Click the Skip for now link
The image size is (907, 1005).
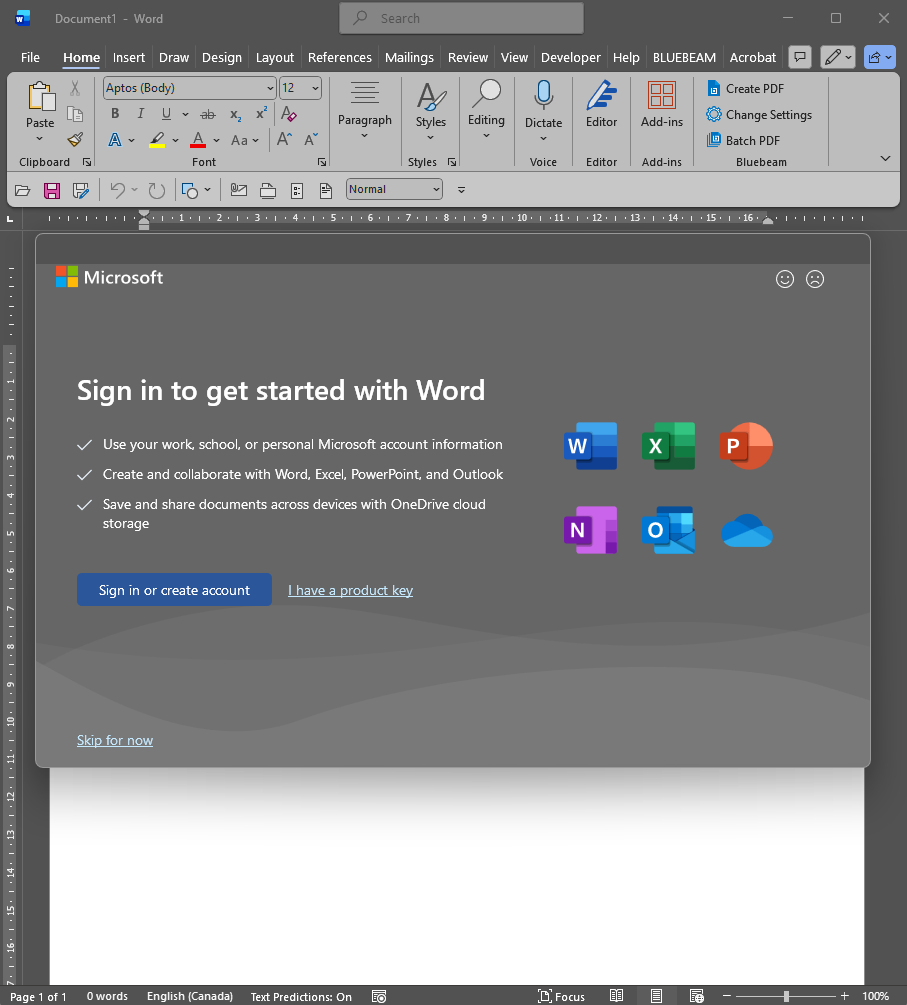pyautogui.click(x=114, y=740)
